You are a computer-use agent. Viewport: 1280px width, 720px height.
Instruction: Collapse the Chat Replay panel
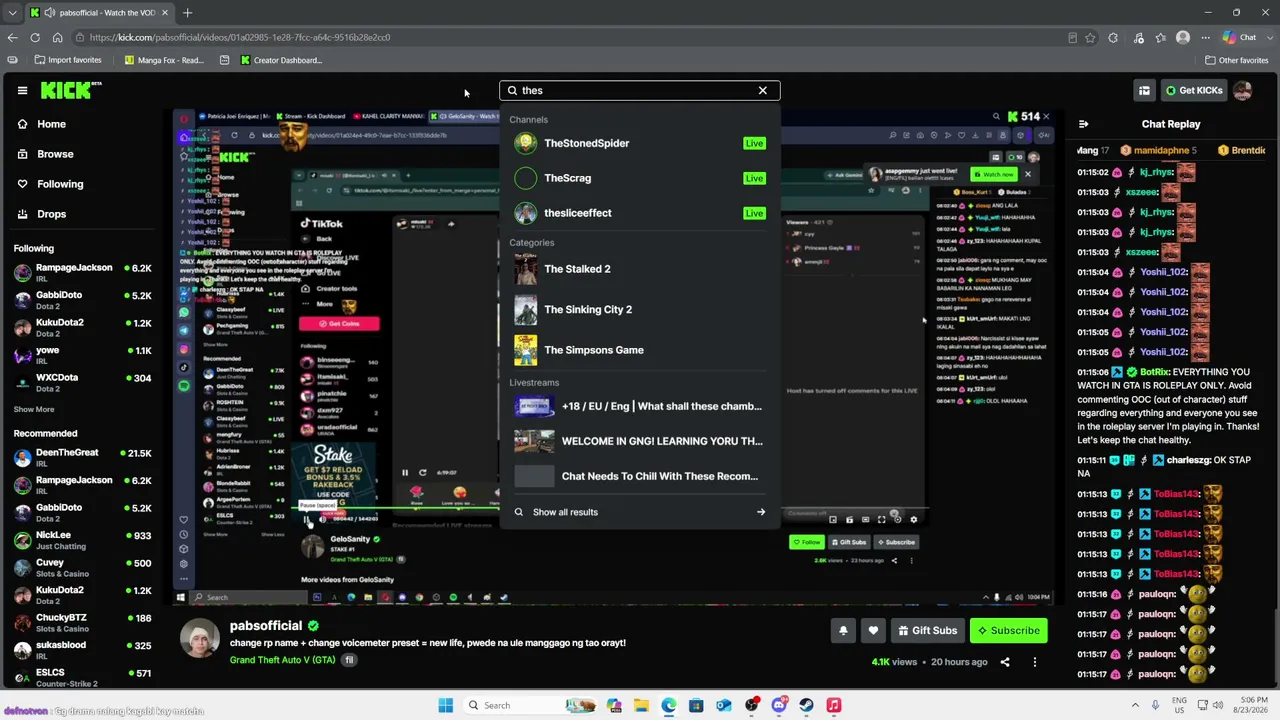pyautogui.click(x=1083, y=124)
